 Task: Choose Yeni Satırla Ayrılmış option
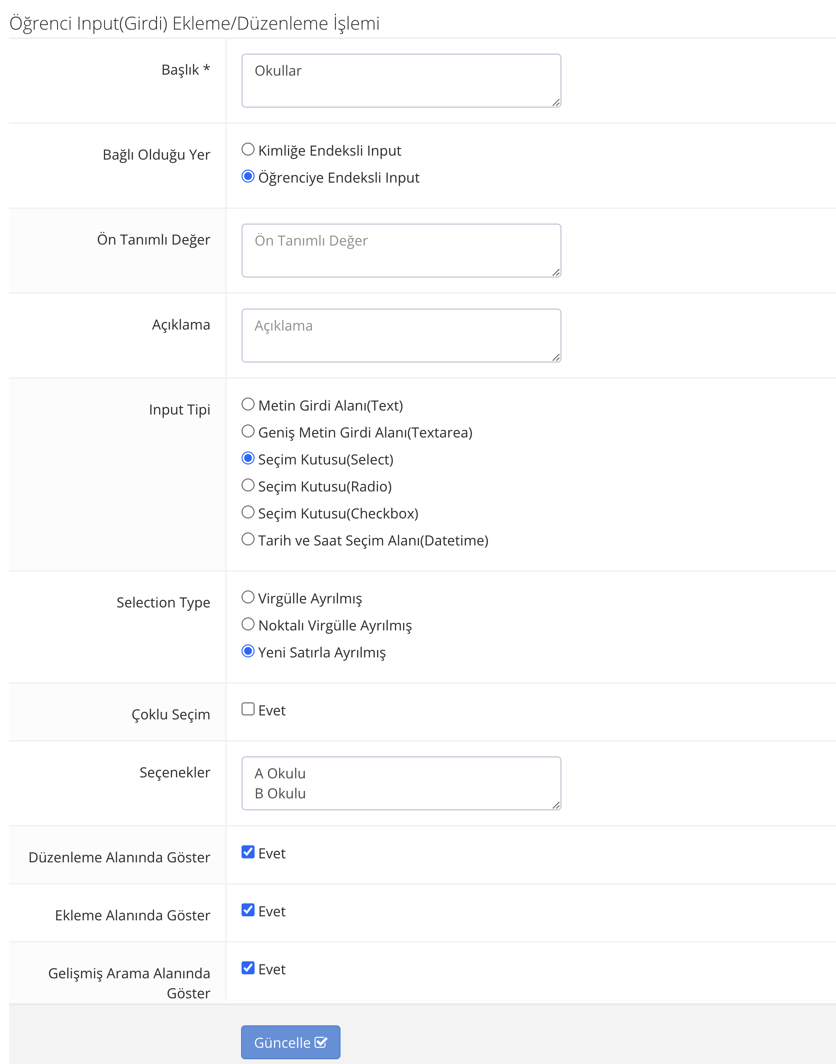pos(248,652)
